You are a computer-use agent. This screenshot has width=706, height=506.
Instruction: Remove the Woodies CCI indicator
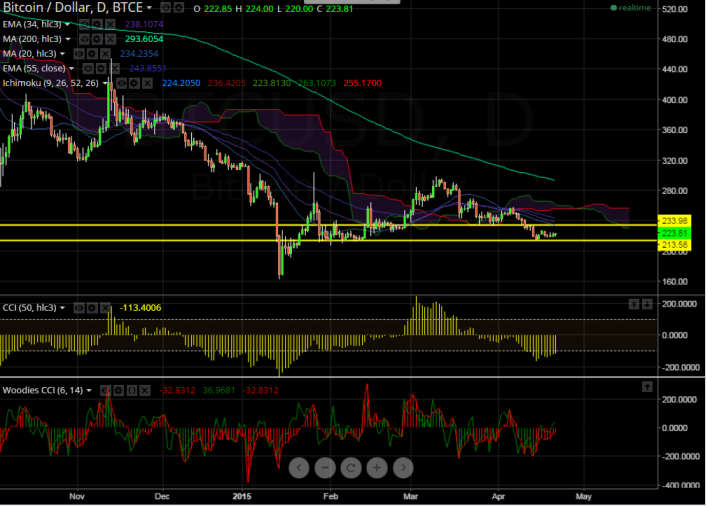coord(145,390)
